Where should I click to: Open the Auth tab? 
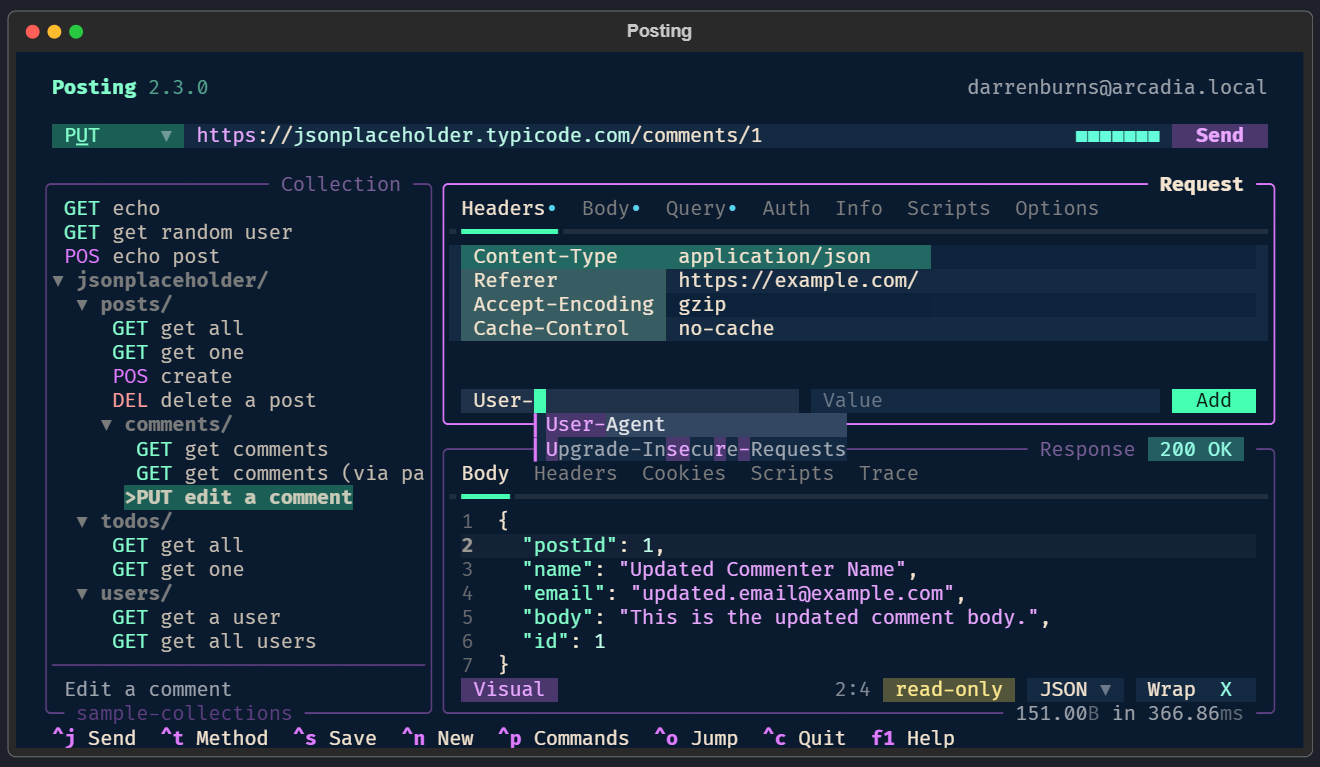[786, 209]
